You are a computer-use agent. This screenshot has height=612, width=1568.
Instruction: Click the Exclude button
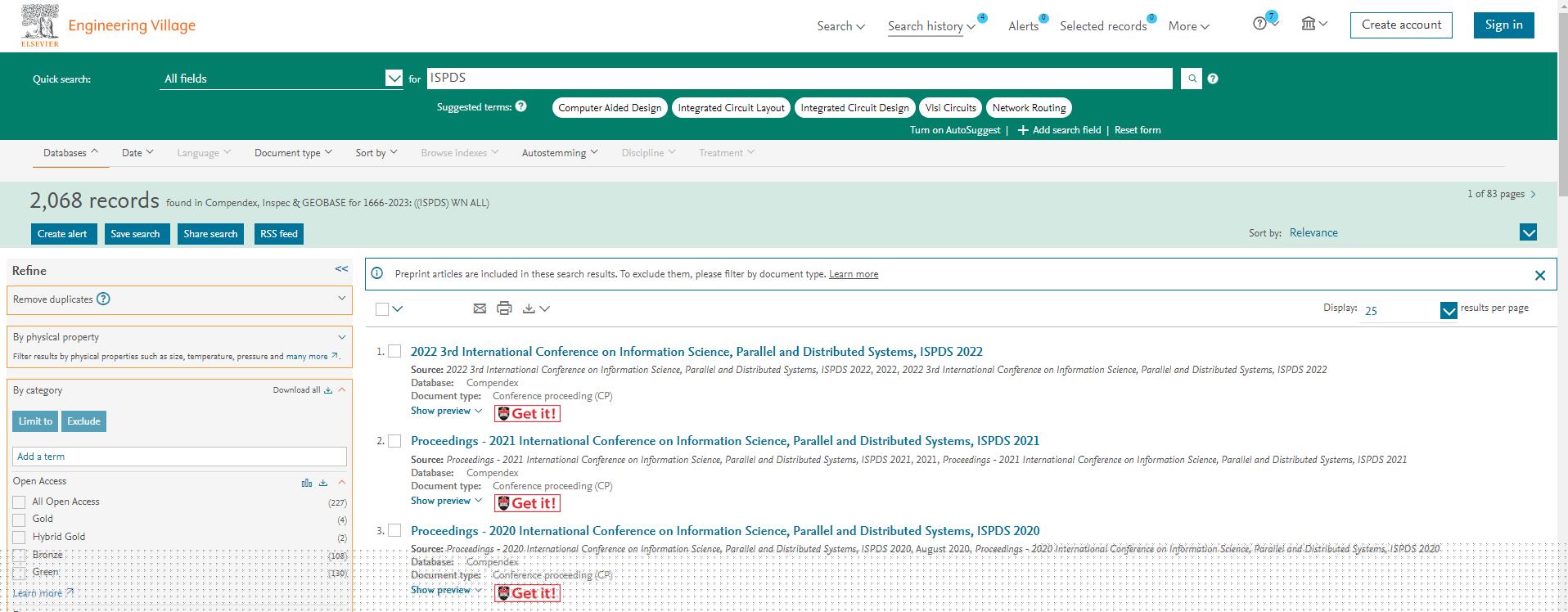click(83, 421)
